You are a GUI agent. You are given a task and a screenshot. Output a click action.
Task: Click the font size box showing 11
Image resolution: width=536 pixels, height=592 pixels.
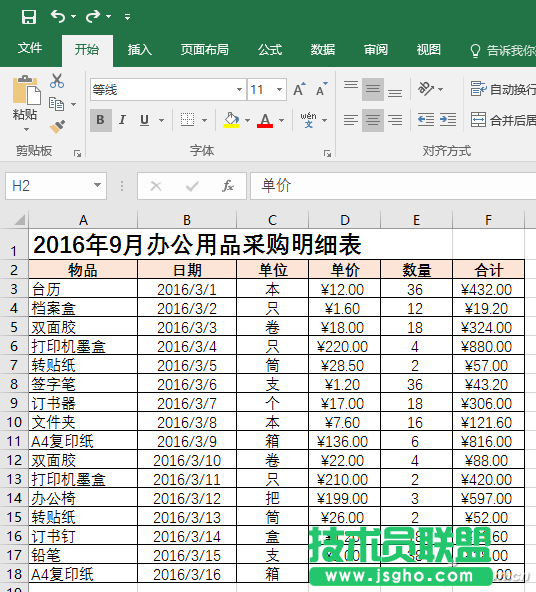pos(261,89)
